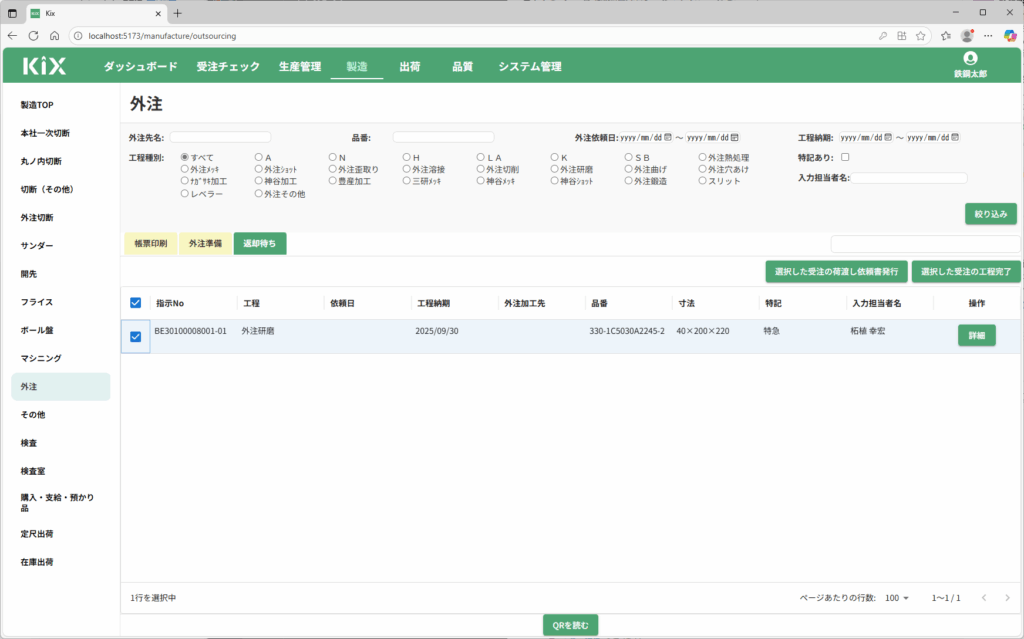
Task: Open the user account icon for 鉄鋼太郎
Action: (969, 59)
